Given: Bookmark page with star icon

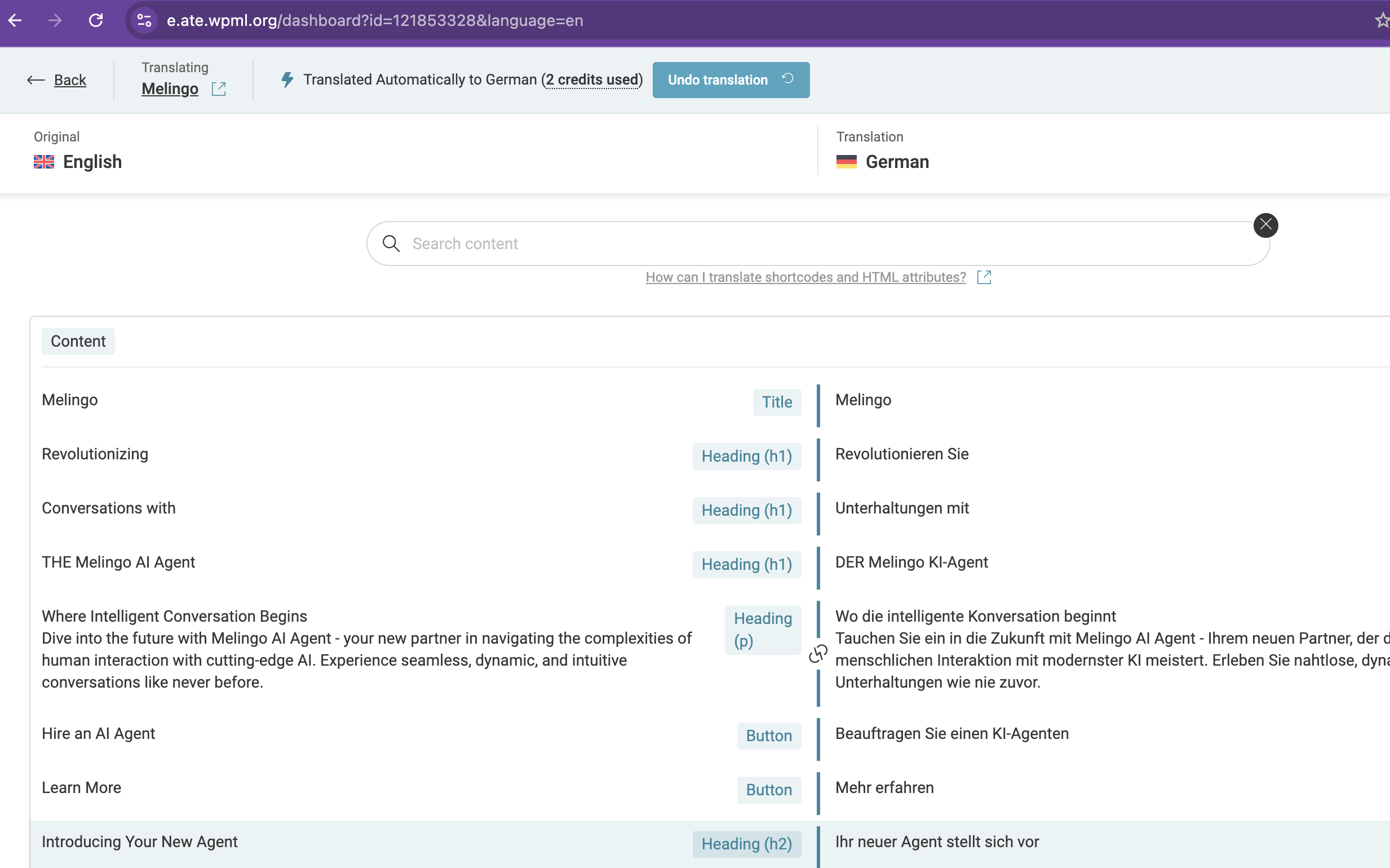Looking at the screenshot, I should click(x=1382, y=21).
